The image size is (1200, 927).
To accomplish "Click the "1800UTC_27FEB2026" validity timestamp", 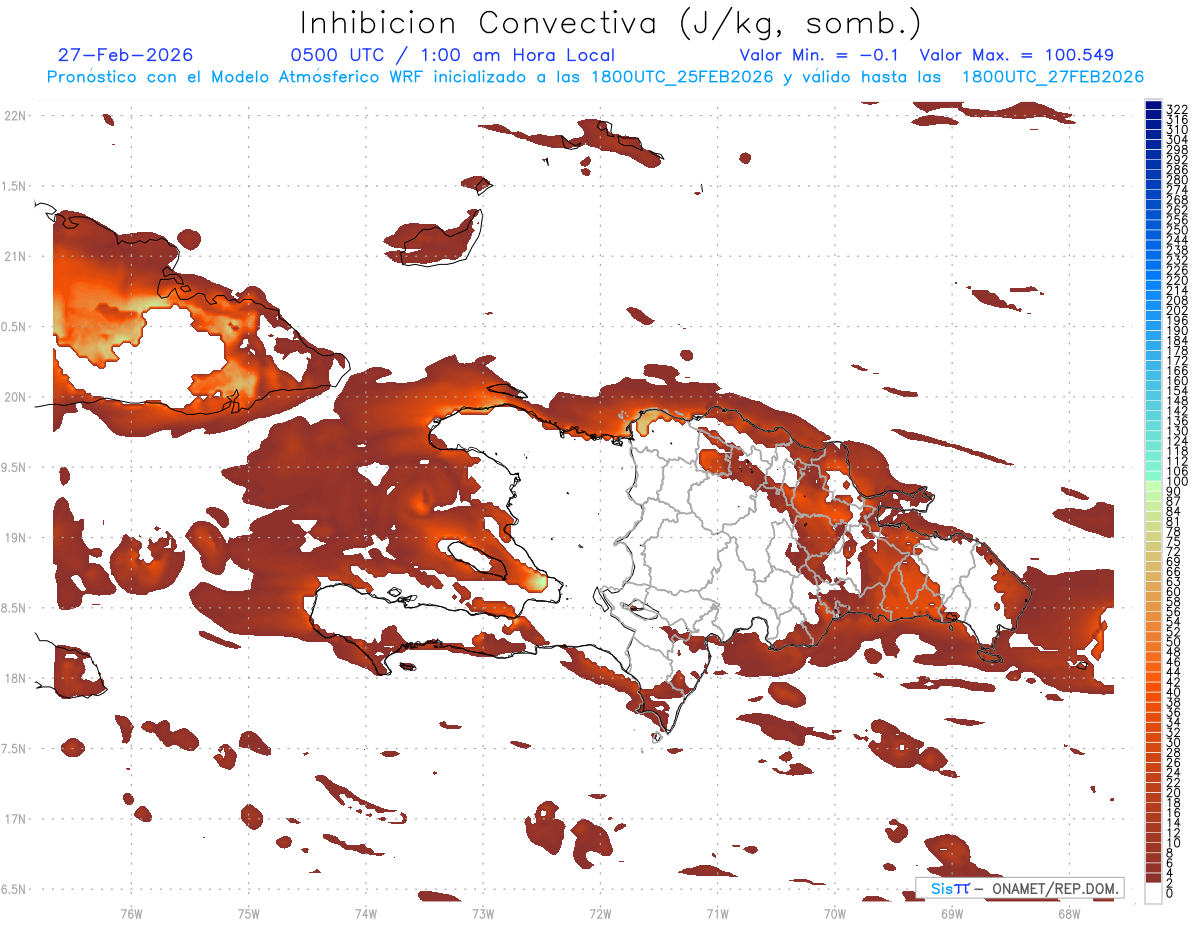I will 1053,77.
